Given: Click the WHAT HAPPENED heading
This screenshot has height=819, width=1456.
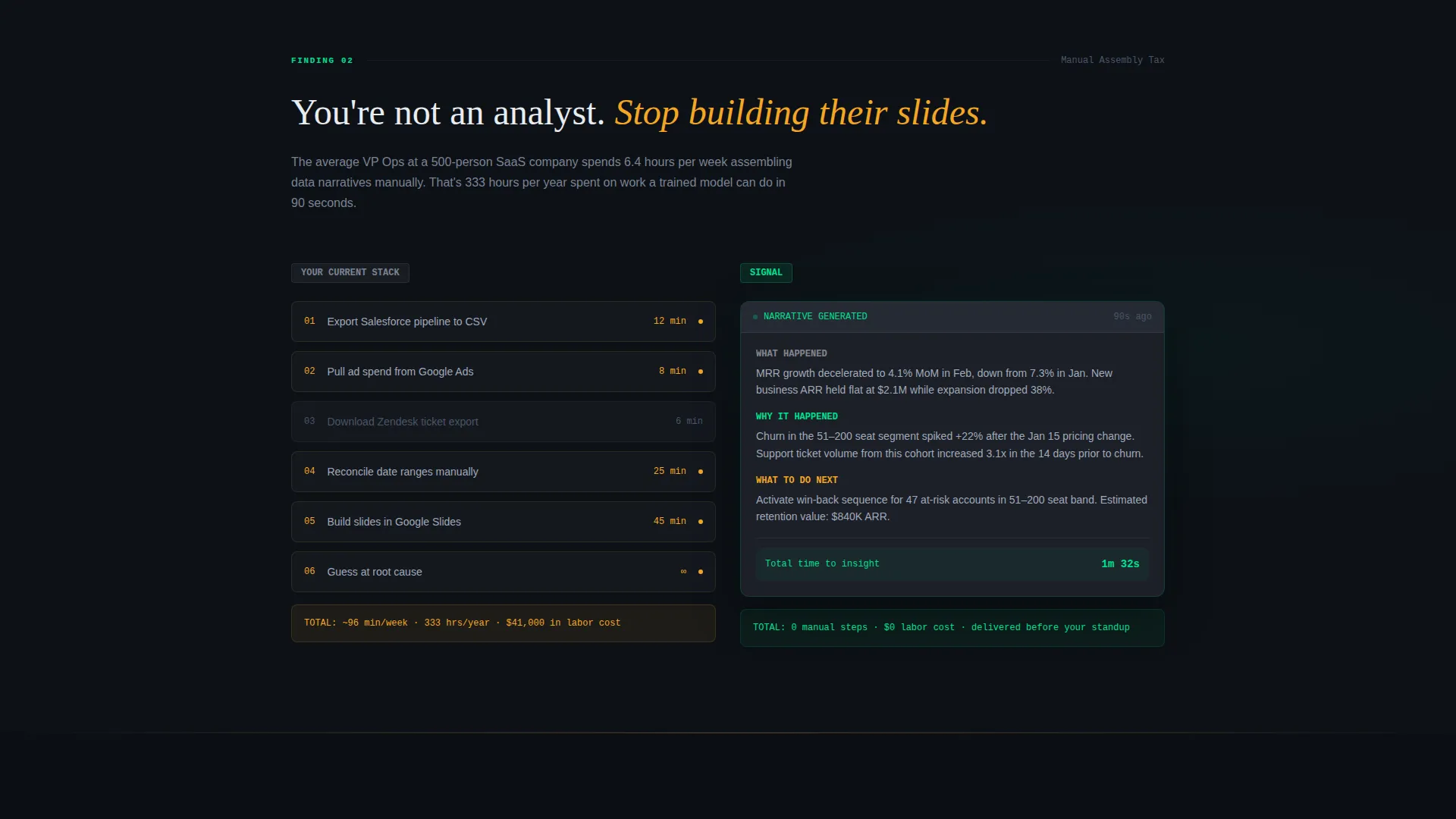Looking at the screenshot, I should (x=791, y=354).
